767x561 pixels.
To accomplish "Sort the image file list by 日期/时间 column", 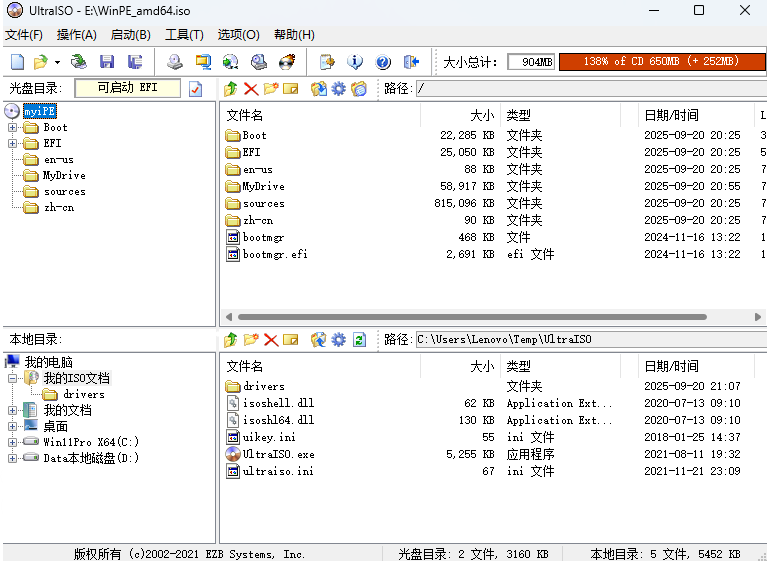I will click(696, 115).
